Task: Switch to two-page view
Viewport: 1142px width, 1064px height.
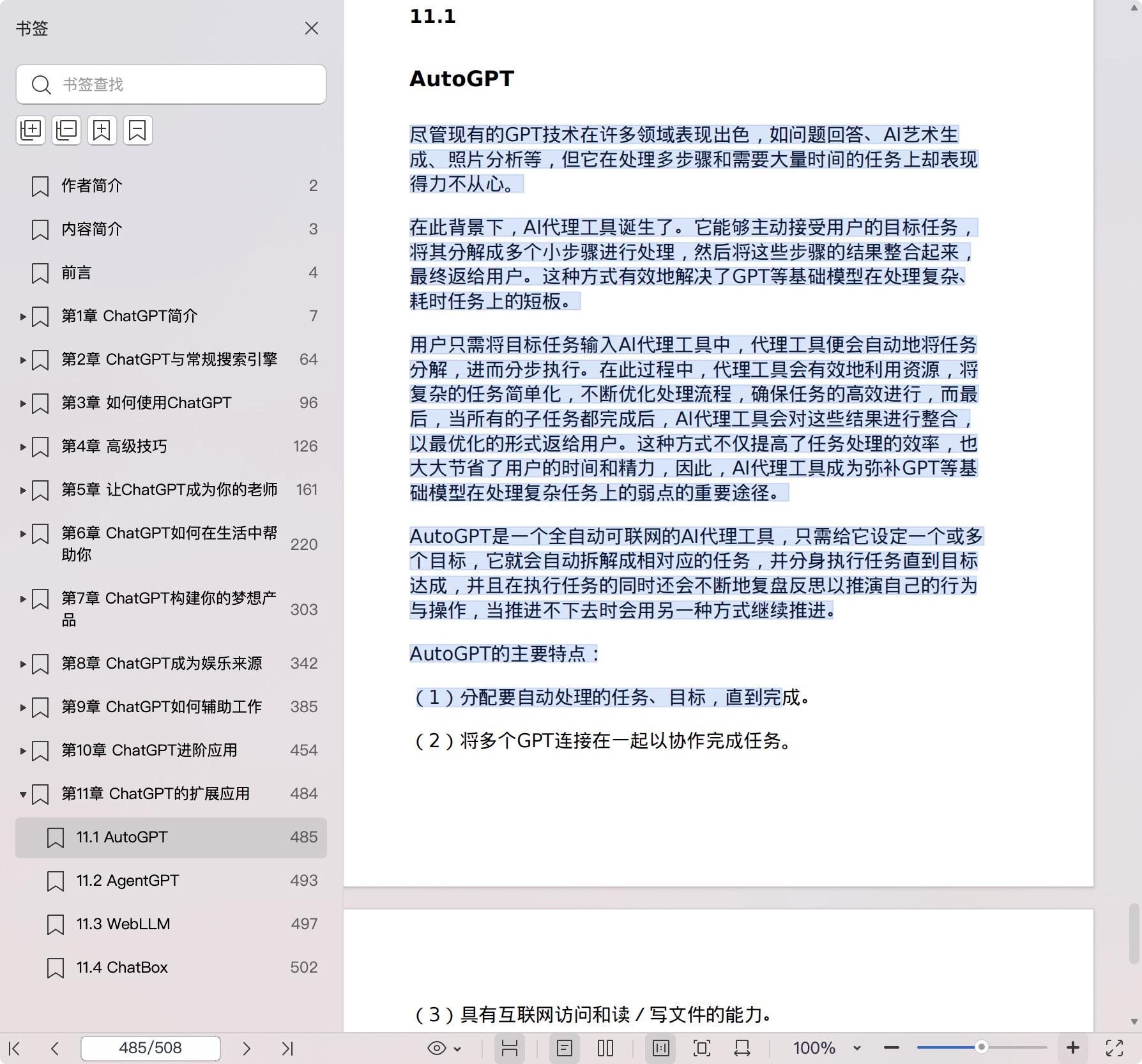Action: [605, 1048]
